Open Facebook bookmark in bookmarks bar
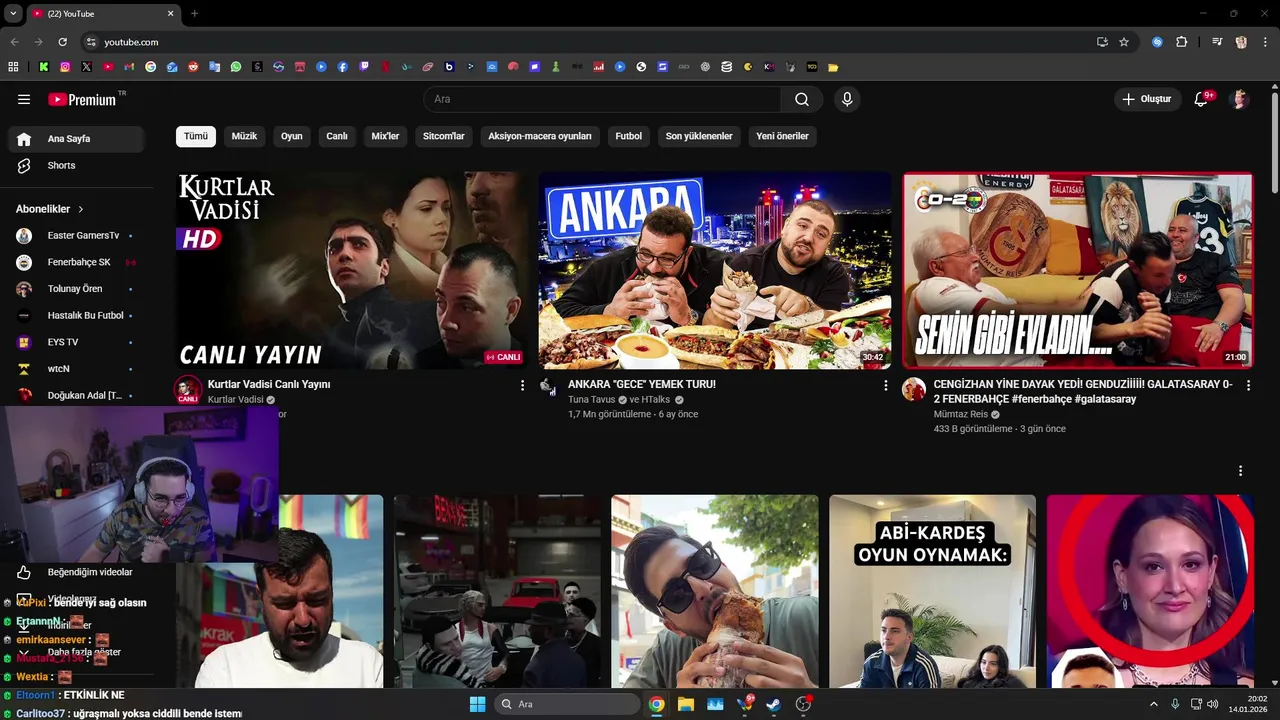Viewport: 1280px width, 720px height. pyautogui.click(x=342, y=67)
